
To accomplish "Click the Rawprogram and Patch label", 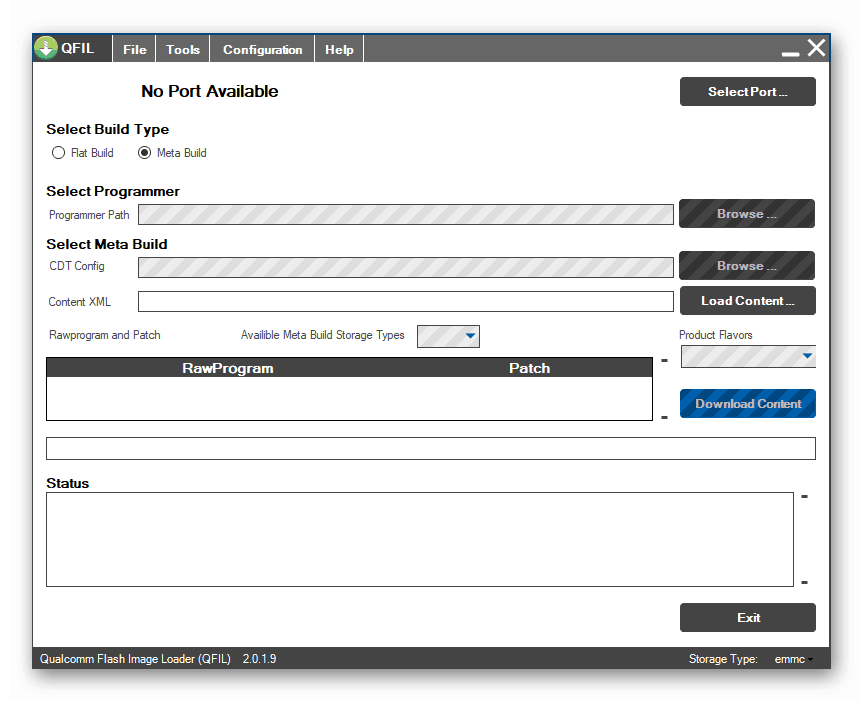I will (x=105, y=335).
